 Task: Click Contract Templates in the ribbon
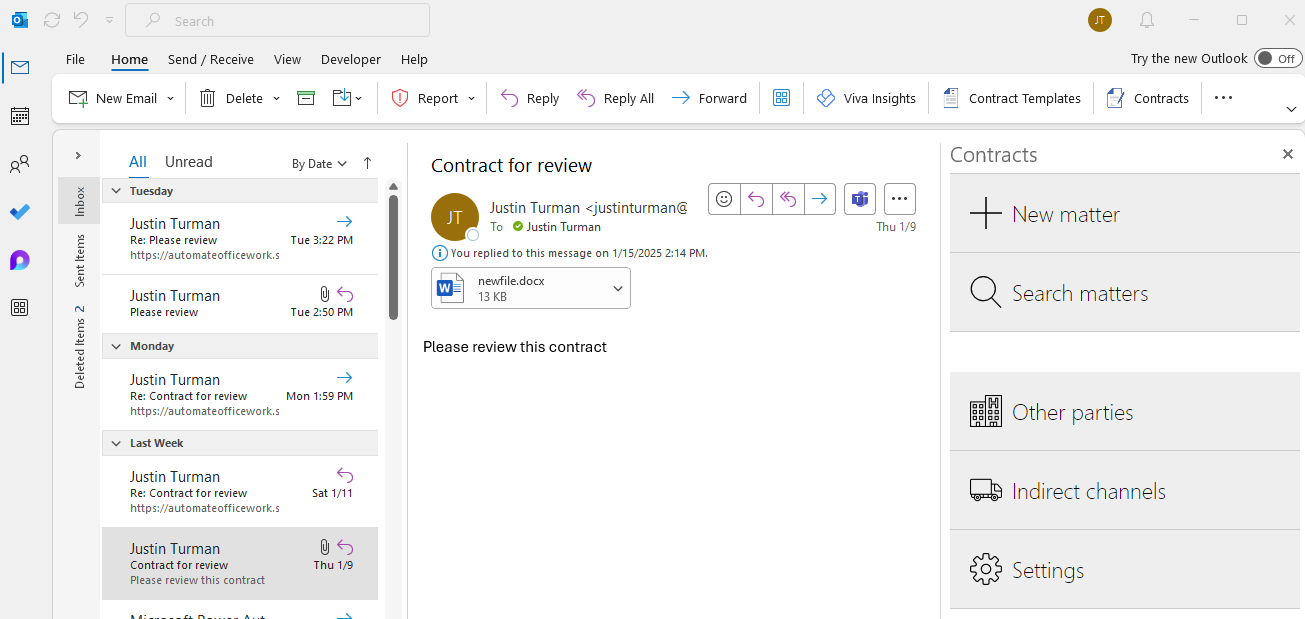tap(1012, 98)
